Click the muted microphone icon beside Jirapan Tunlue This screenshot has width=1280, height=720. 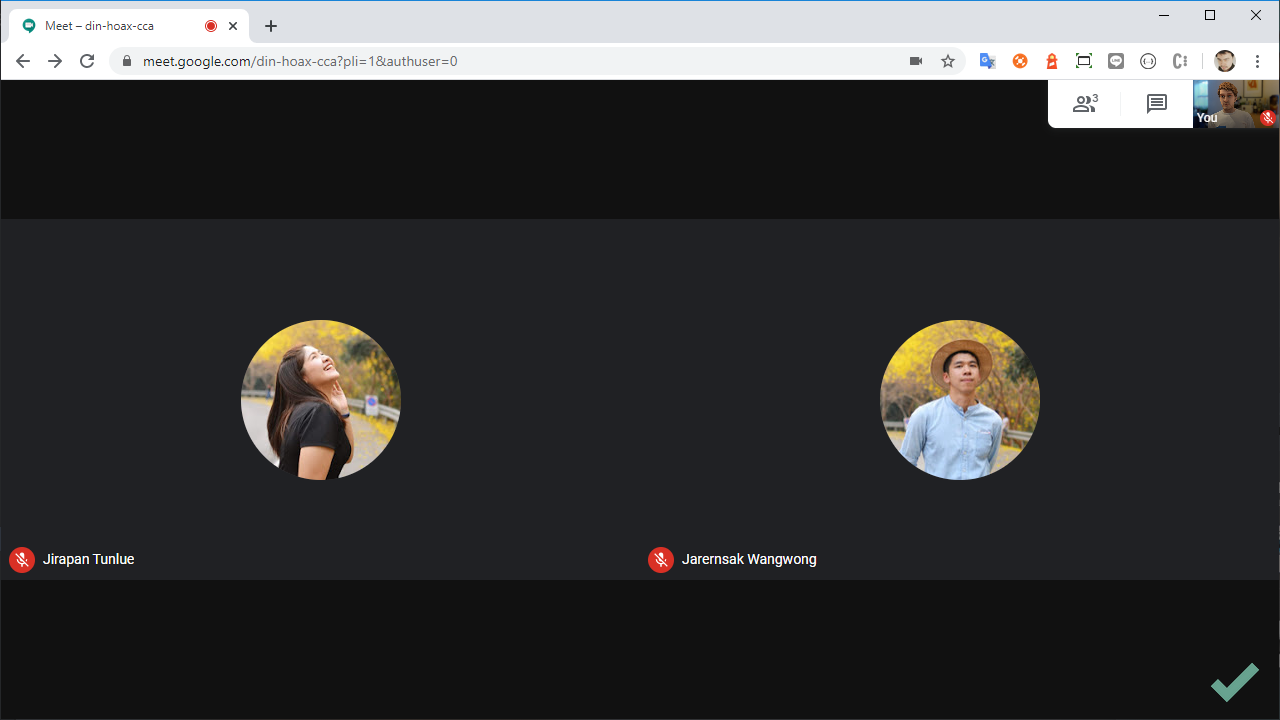tap(22, 560)
